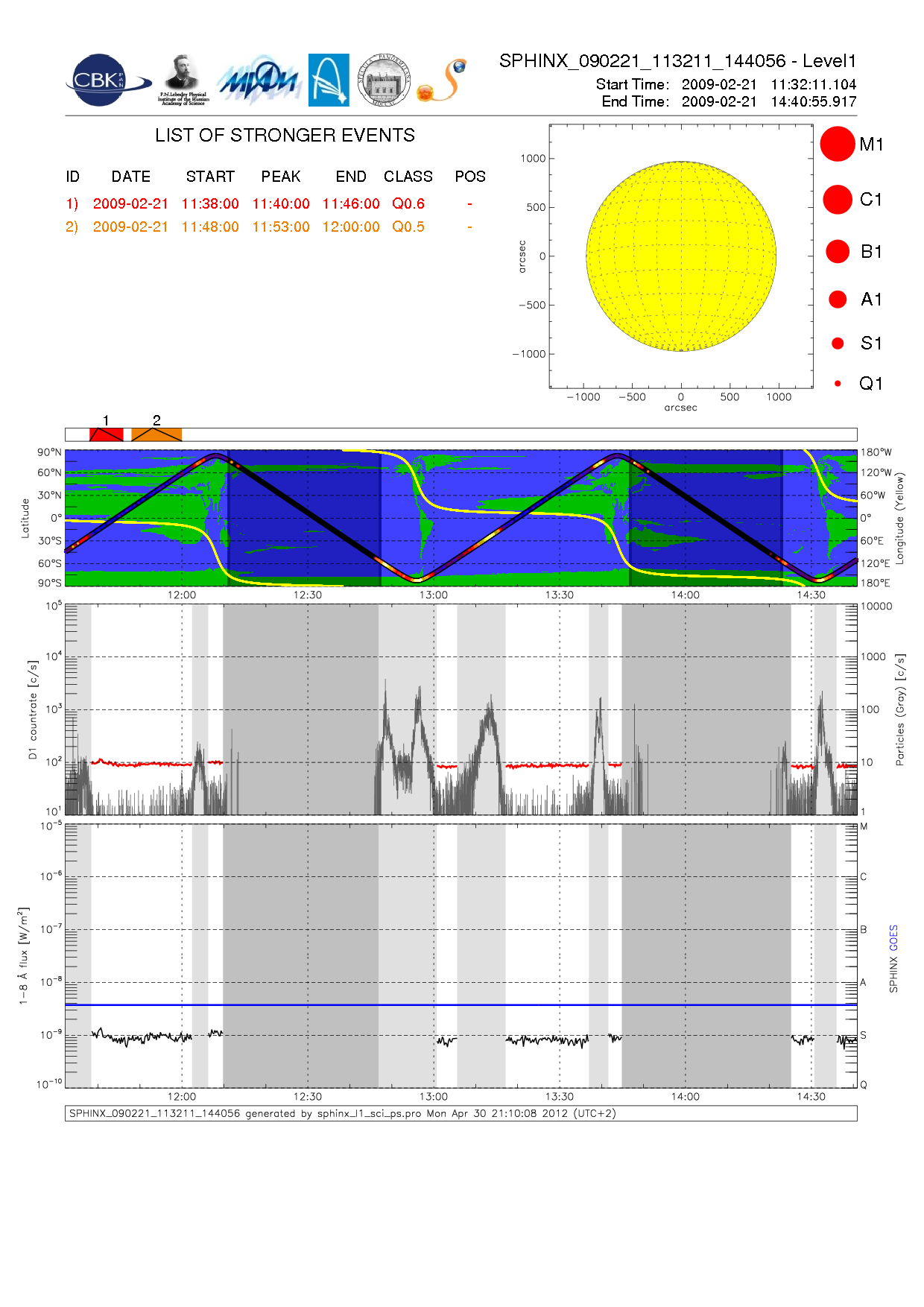Click the PEAK column header
The width and height of the screenshot is (924, 1307).
coord(280,177)
